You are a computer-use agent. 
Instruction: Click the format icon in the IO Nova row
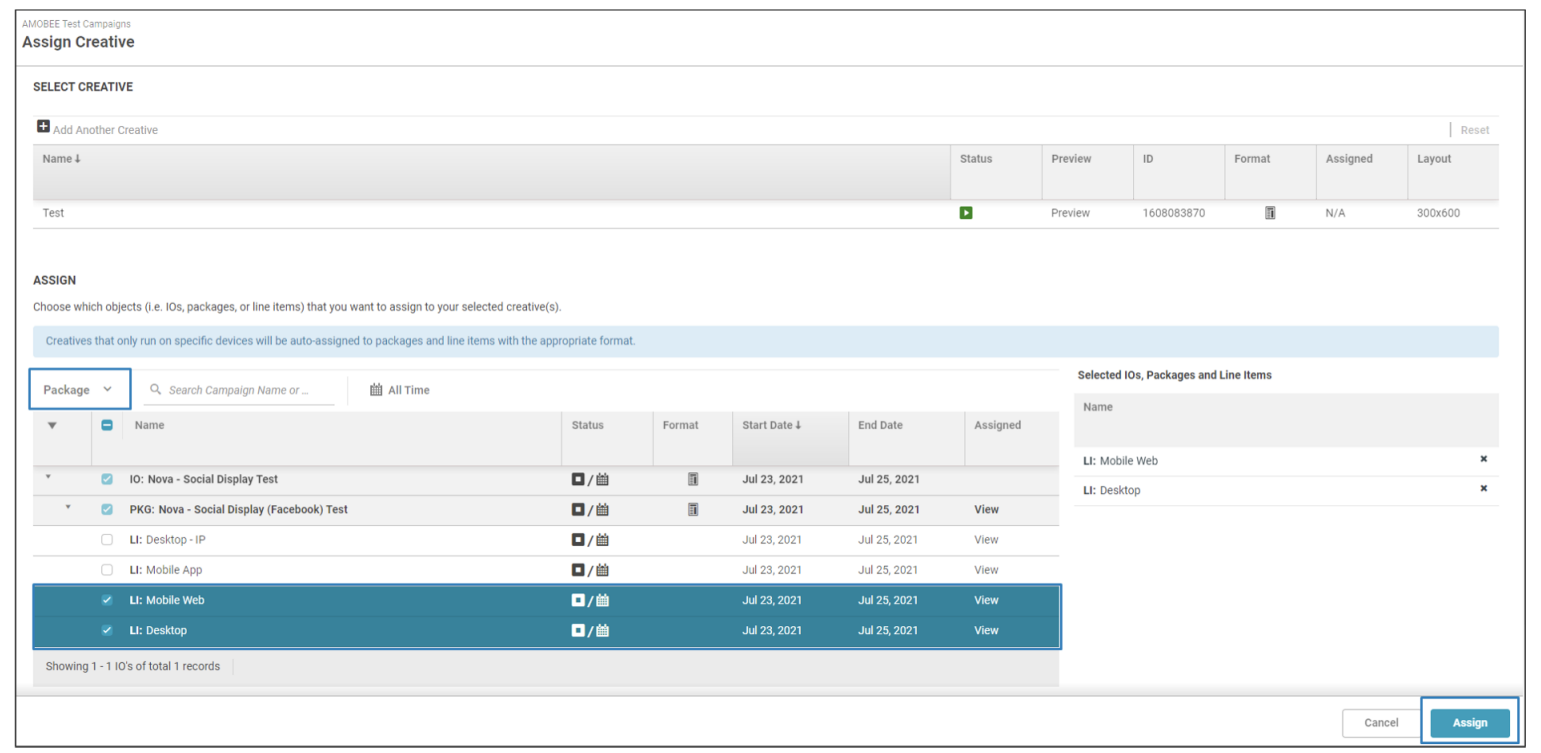[x=692, y=480]
